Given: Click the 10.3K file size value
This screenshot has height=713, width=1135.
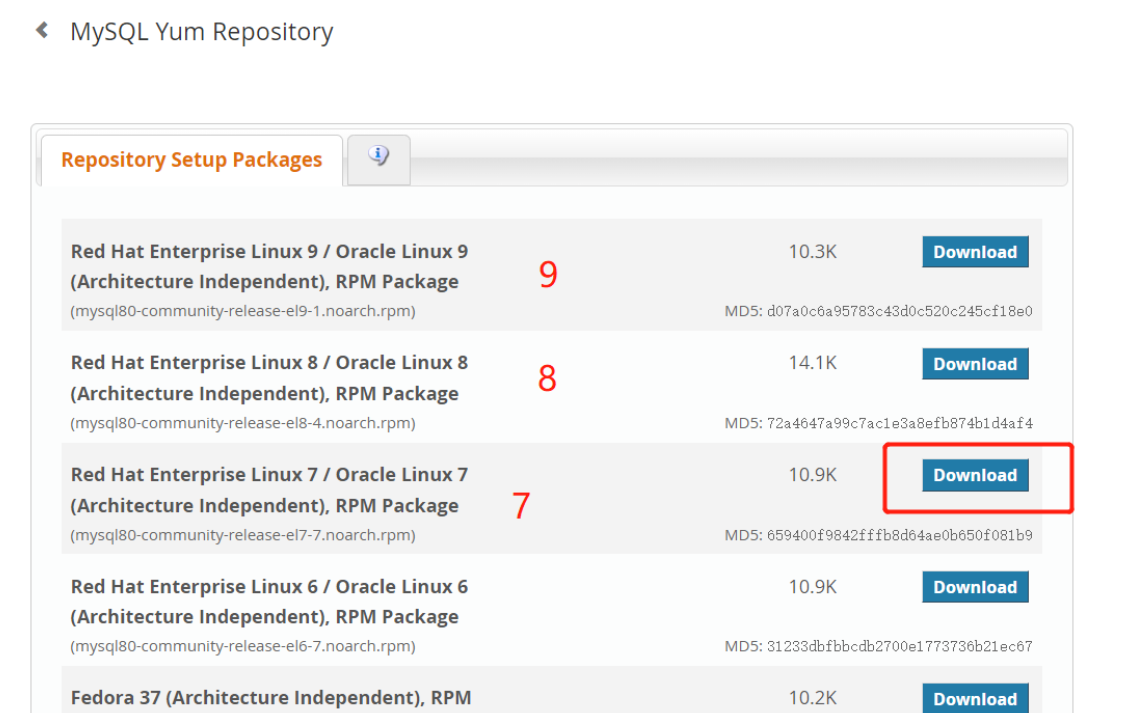Looking at the screenshot, I should click(812, 252).
